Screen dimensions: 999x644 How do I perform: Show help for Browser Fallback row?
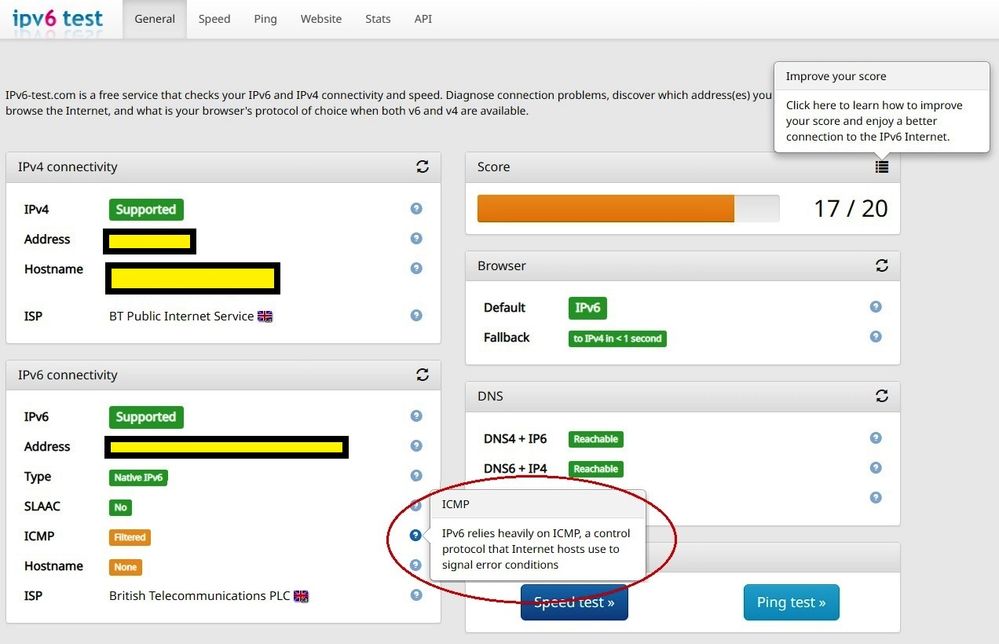point(876,337)
